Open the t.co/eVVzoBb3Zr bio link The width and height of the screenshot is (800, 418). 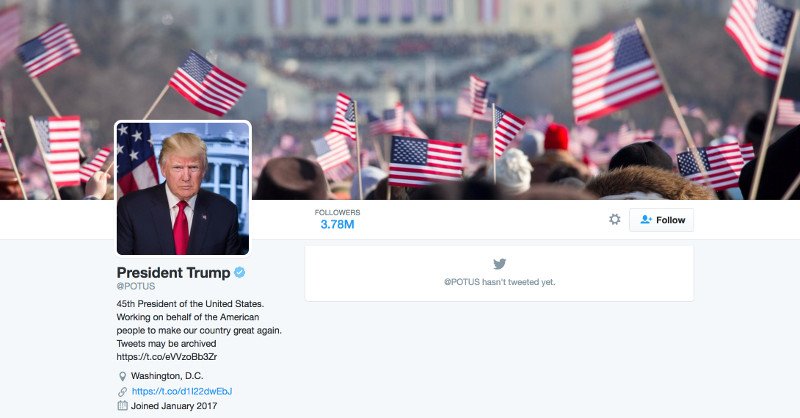167,357
